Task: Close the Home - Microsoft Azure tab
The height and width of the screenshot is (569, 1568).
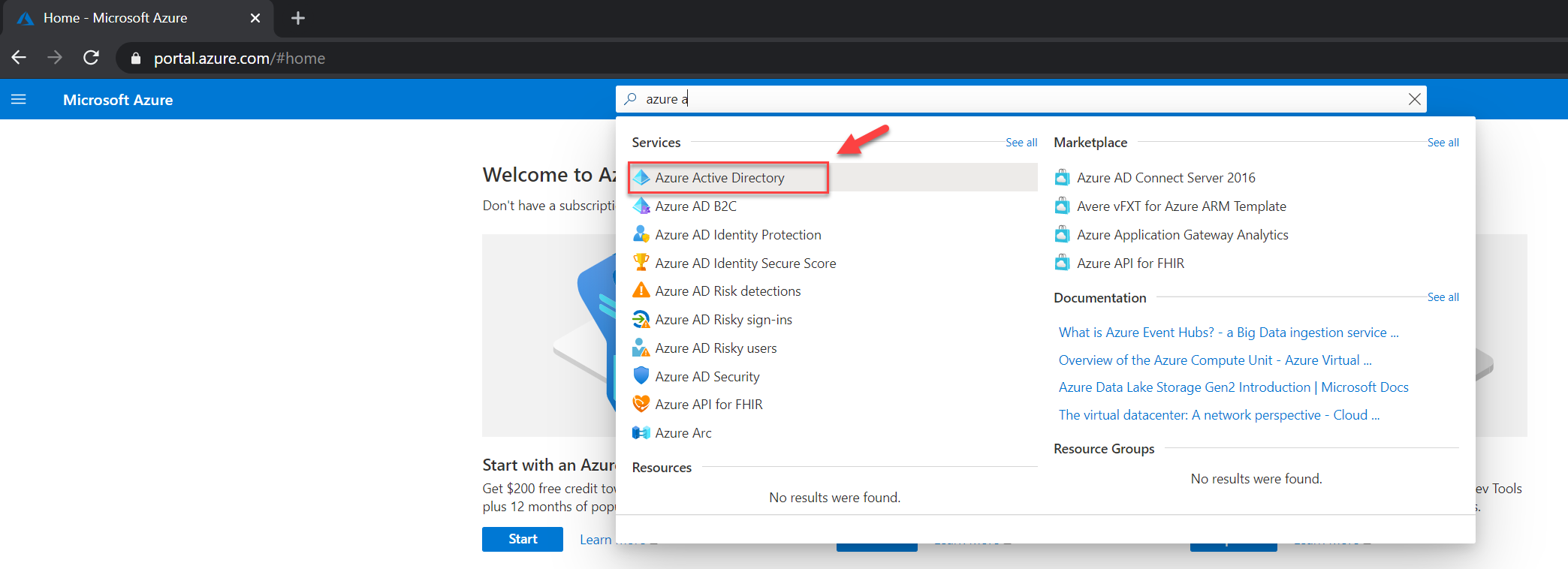Action: click(255, 18)
